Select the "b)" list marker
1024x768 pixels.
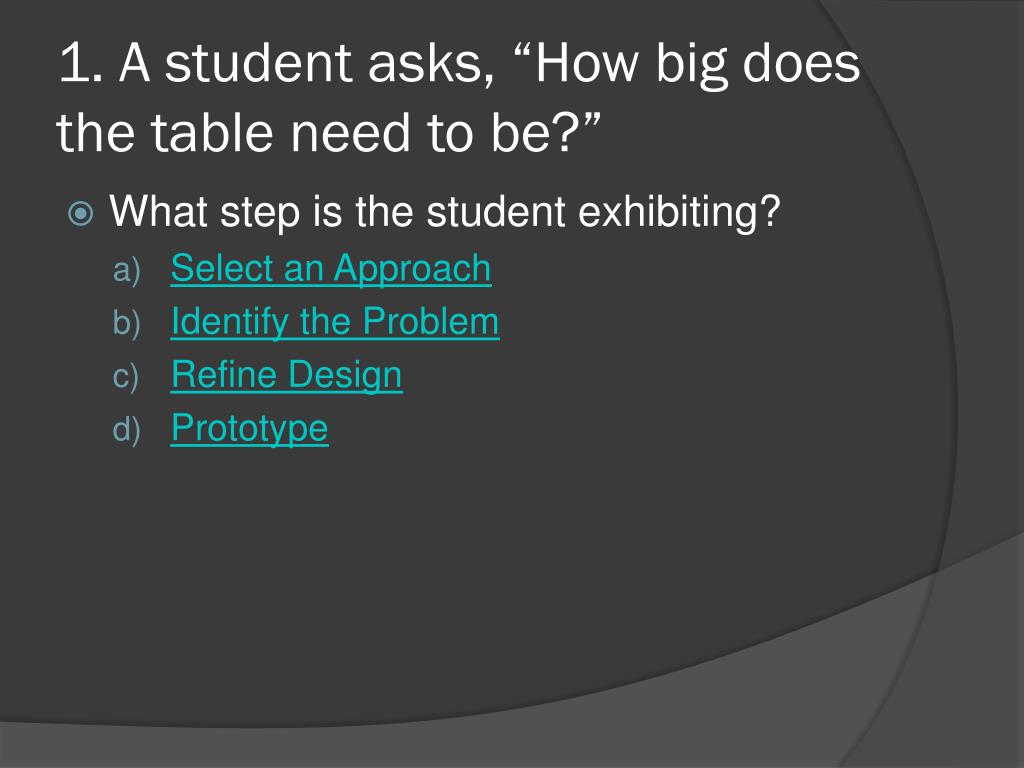127,323
